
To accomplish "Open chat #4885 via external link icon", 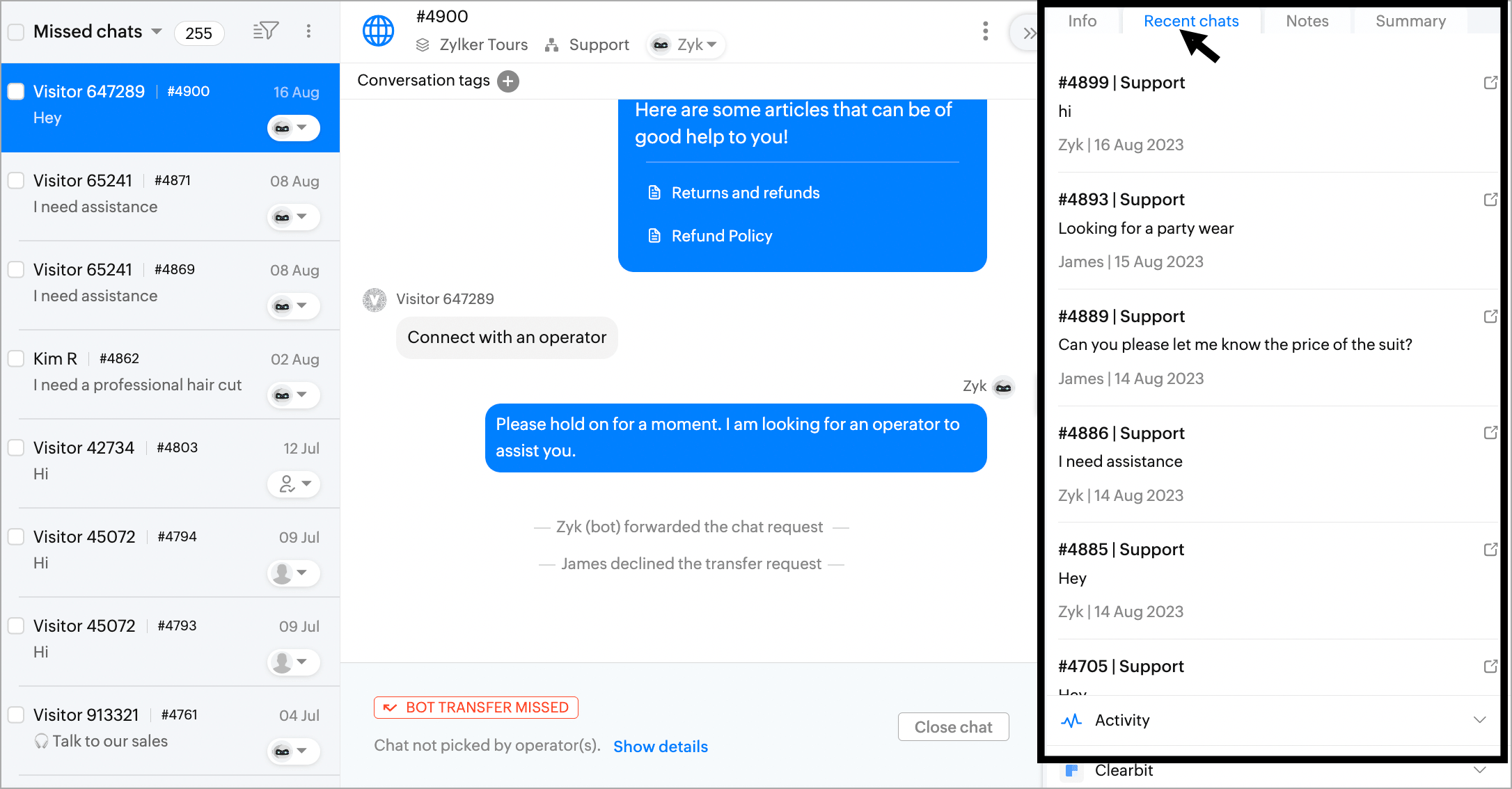I will (1490, 550).
